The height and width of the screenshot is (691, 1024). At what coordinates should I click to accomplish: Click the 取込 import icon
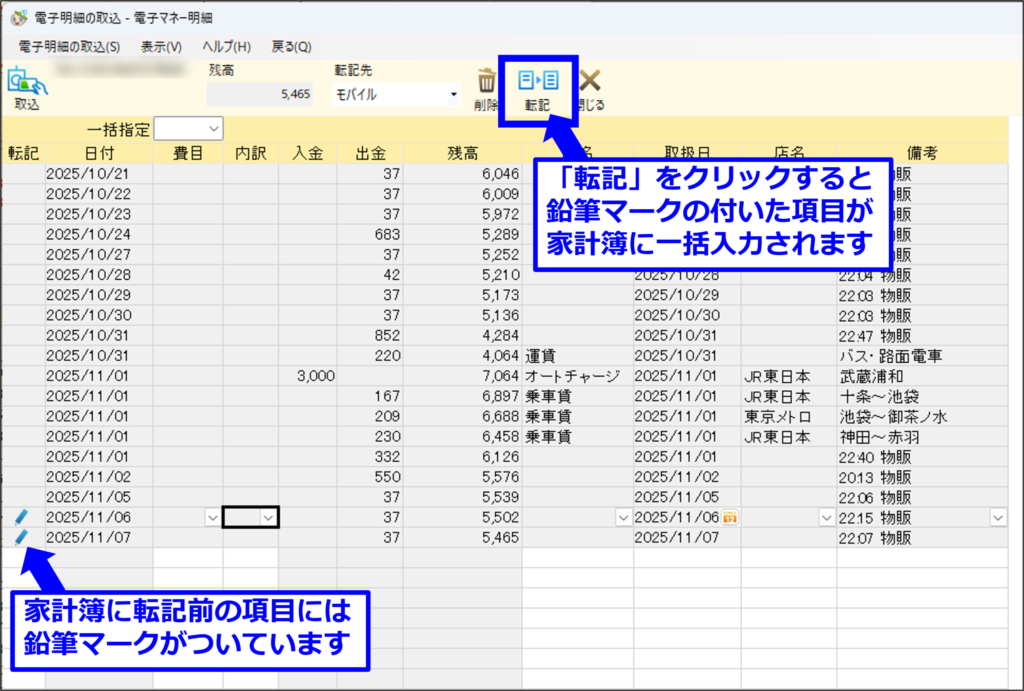pos(27,84)
